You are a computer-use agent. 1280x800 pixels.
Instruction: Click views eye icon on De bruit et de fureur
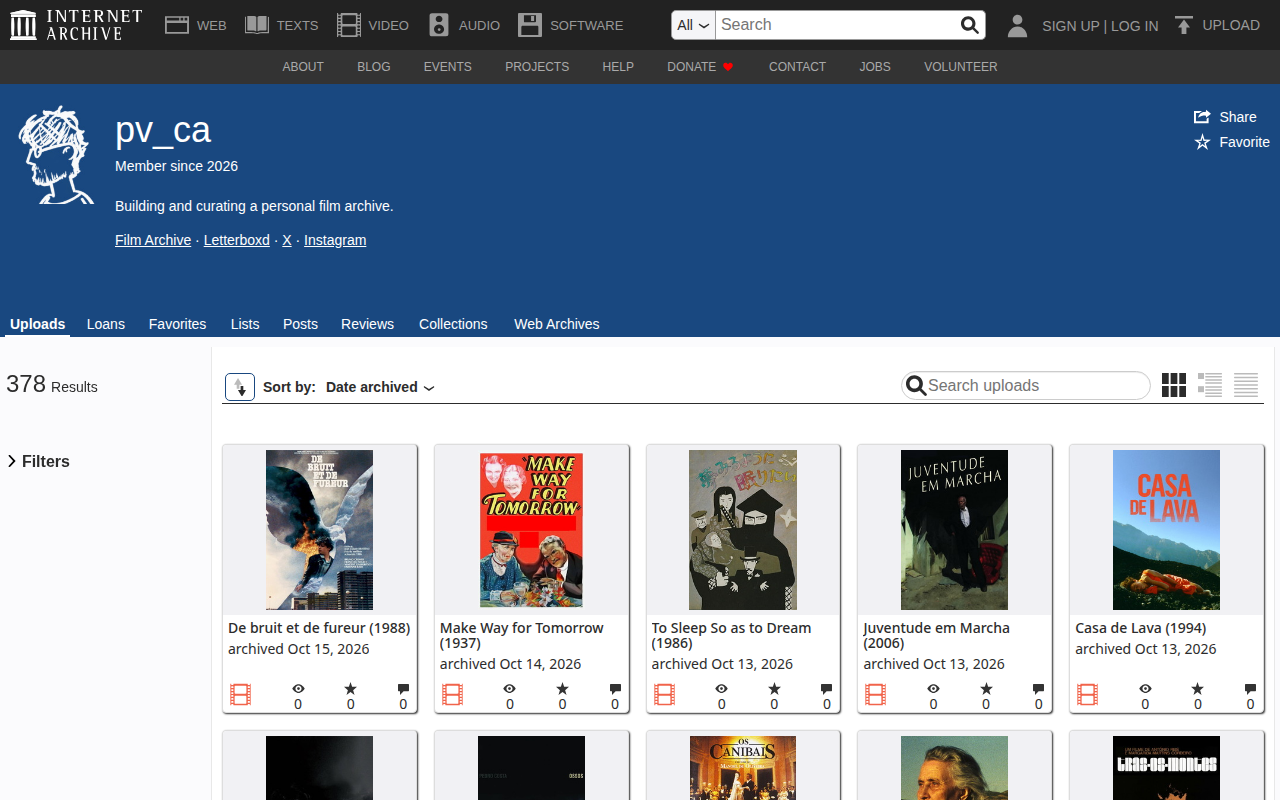click(298, 689)
